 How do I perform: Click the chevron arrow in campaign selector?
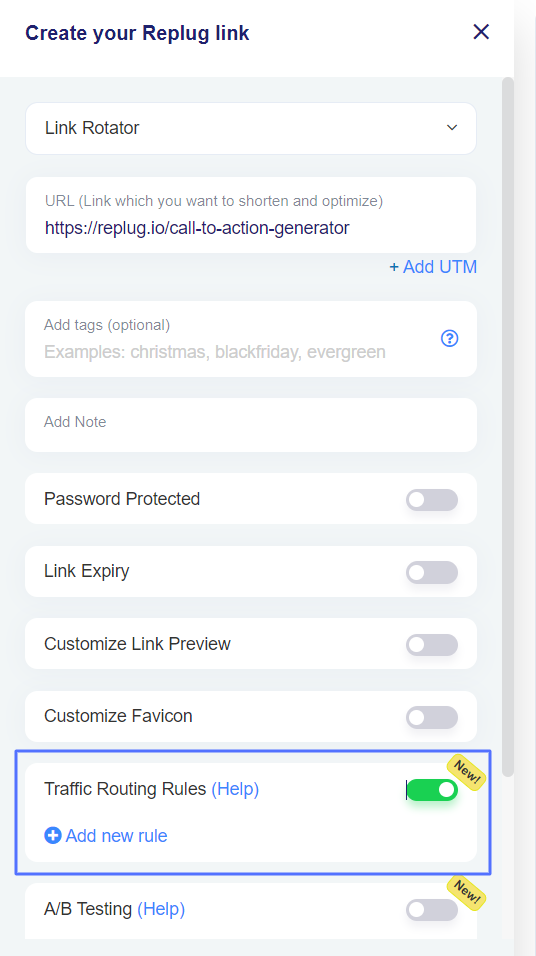tap(452, 128)
